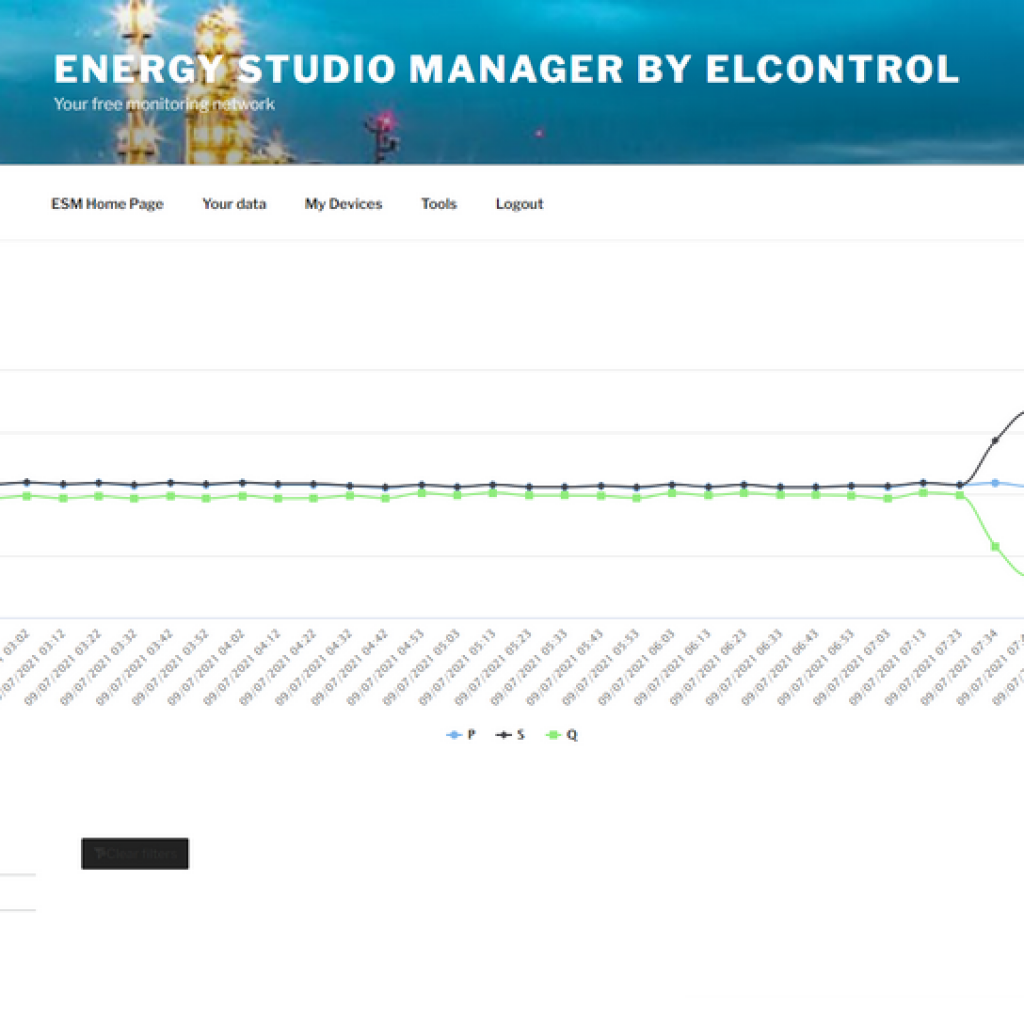Click the green Q marker at 06:03
This screenshot has height=1024, width=1024.
pos(672,493)
